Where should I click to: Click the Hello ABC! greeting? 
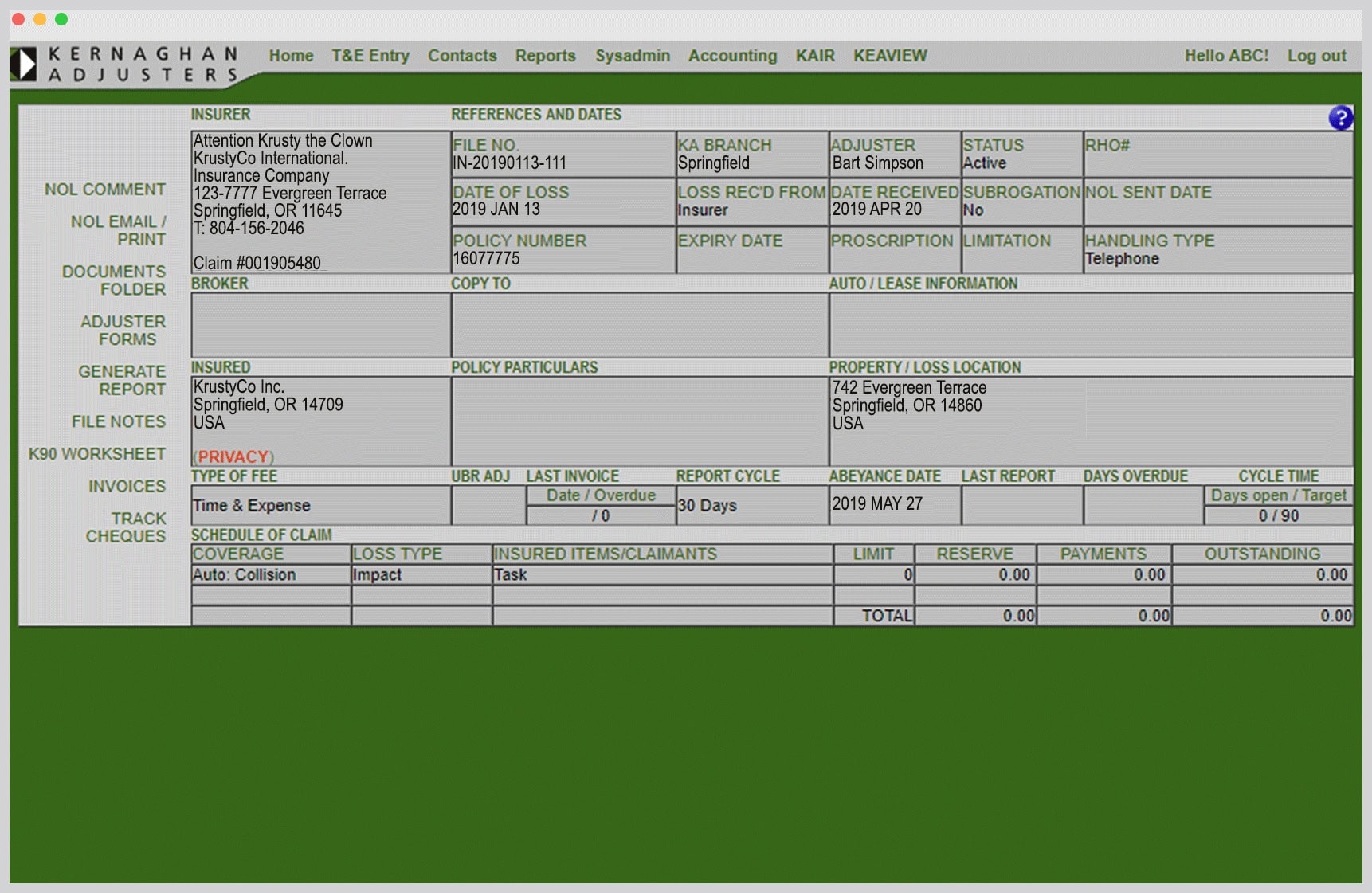(1226, 56)
